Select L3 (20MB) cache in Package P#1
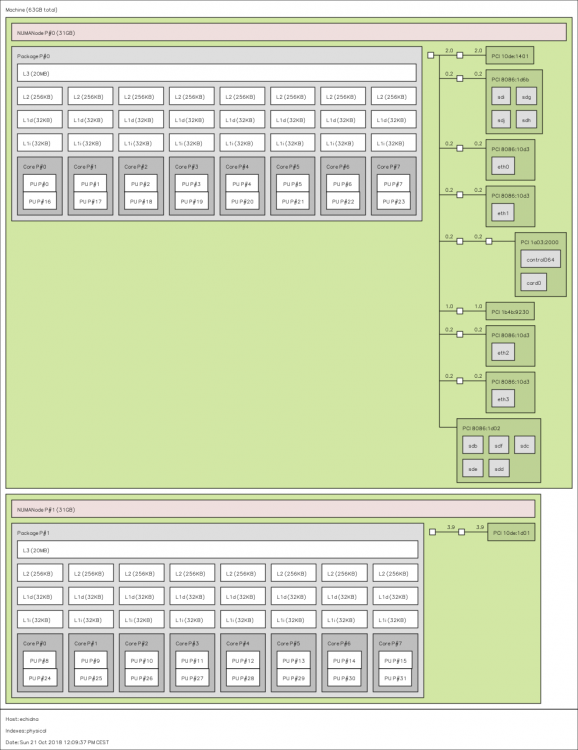The height and width of the screenshot is (750, 578). [x=218, y=550]
